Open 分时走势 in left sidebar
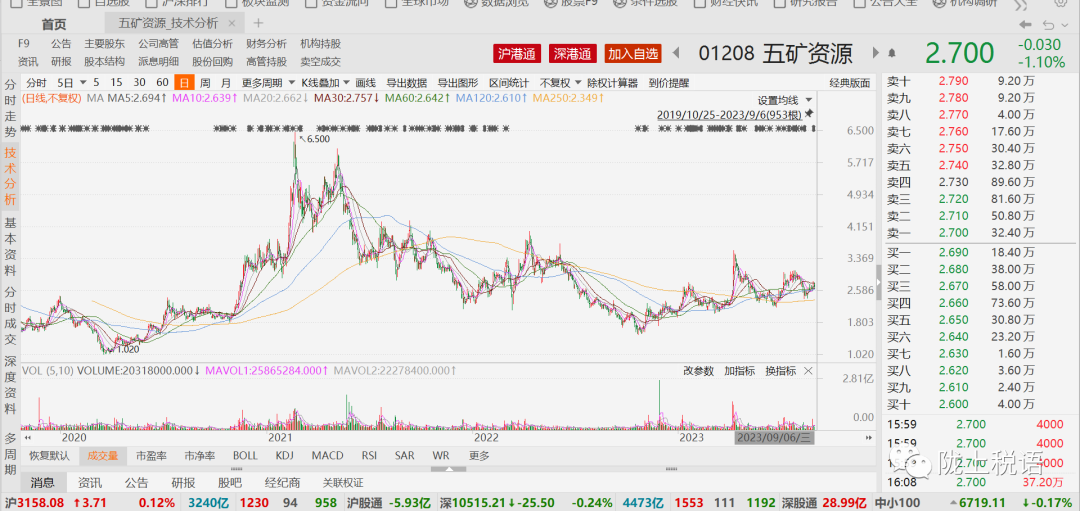Screen dimensions: 1080x511 coord(10,108)
